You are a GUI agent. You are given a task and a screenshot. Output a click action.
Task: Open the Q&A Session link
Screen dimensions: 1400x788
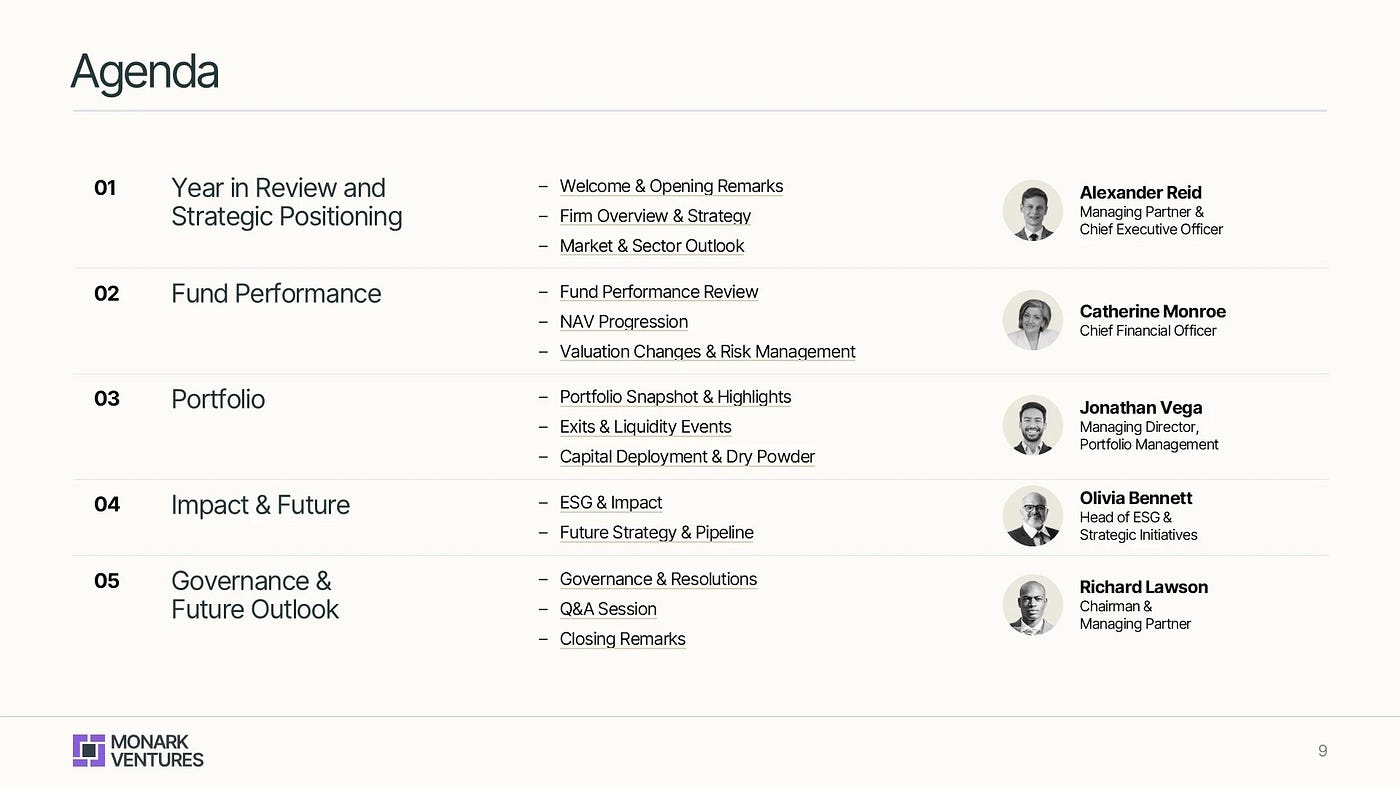coord(608,609)
